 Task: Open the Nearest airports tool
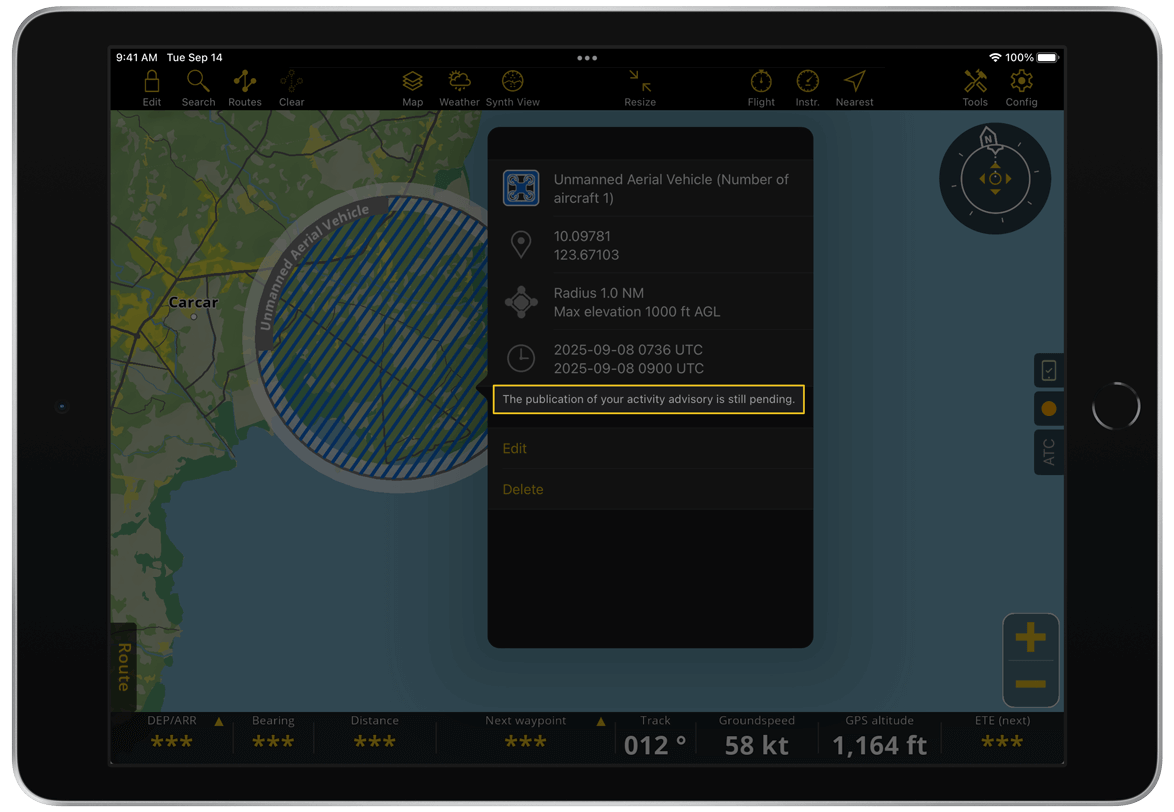click(x=854, y=88)
